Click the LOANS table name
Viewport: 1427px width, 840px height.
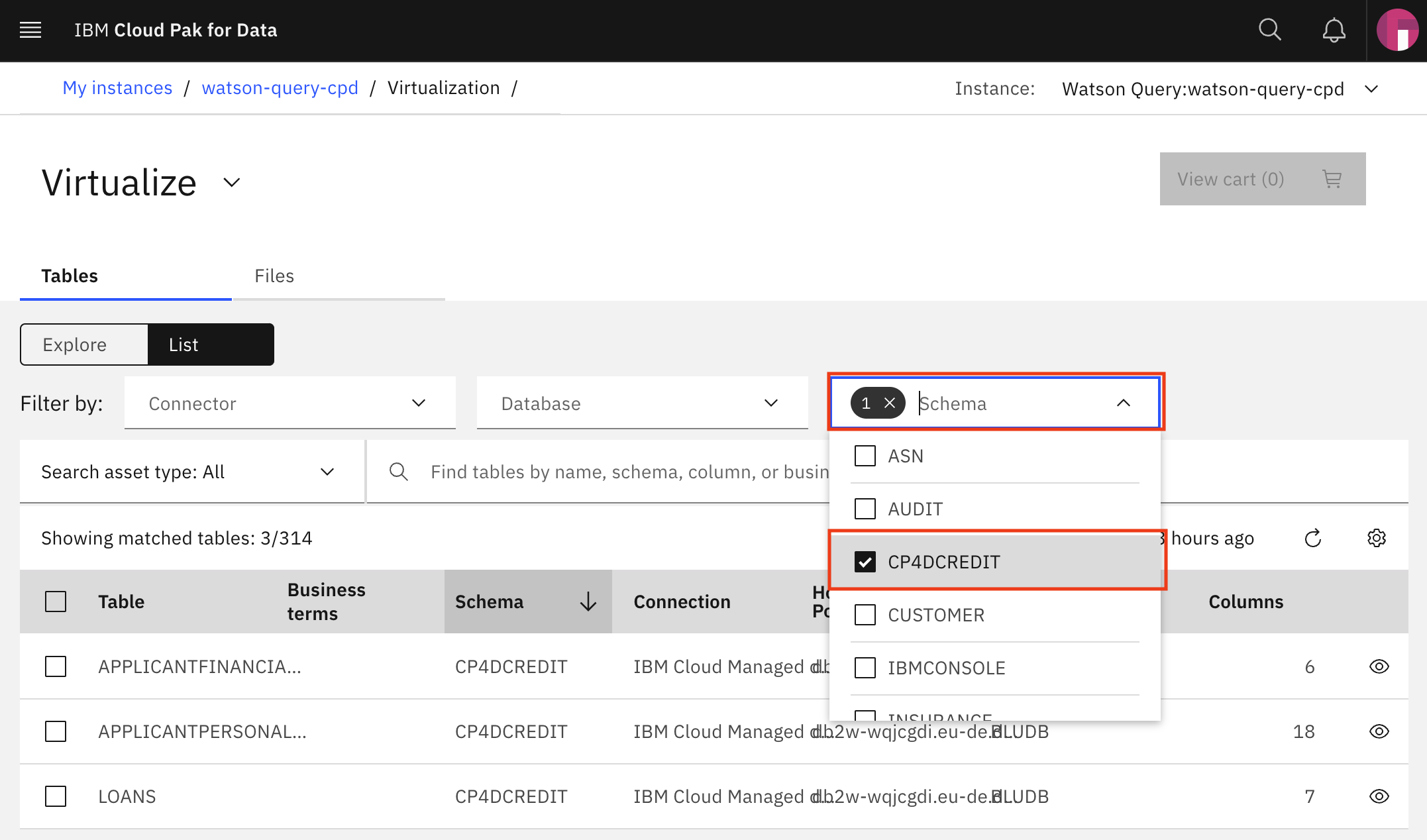click(127, 796)
